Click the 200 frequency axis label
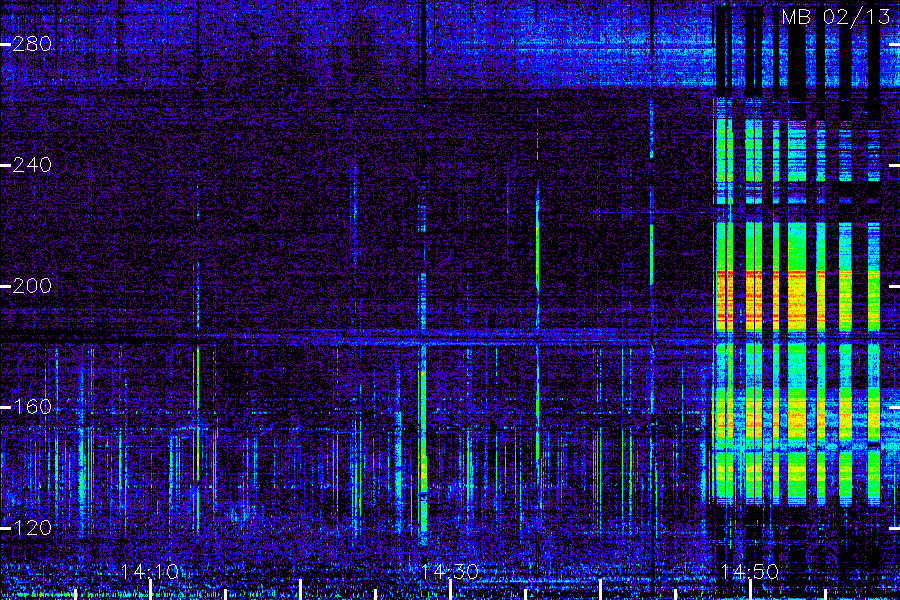Viewport: 900px width, 600px height. point(32,285)
